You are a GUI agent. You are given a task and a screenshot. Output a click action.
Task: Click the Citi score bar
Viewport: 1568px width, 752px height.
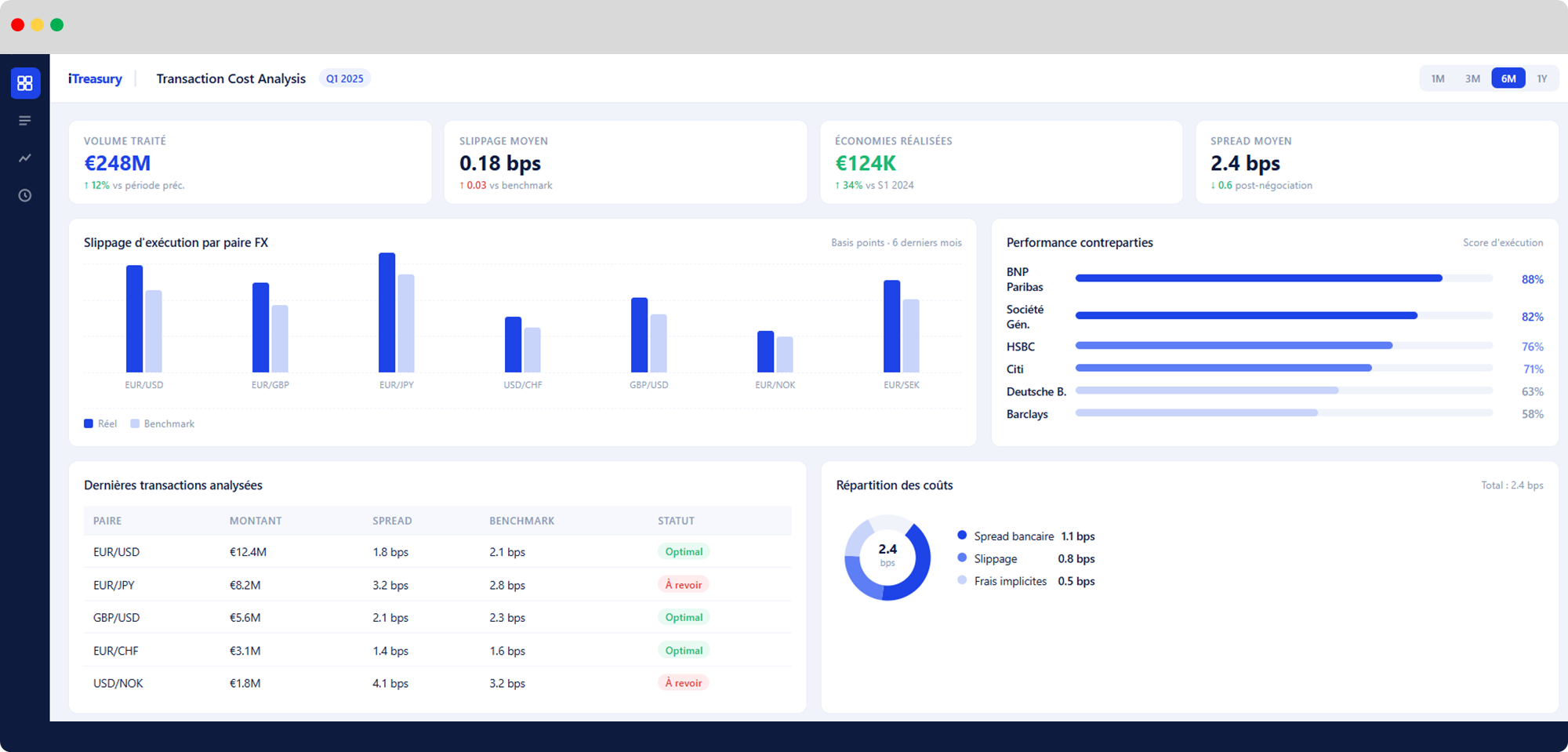[x=1284, y=368]
